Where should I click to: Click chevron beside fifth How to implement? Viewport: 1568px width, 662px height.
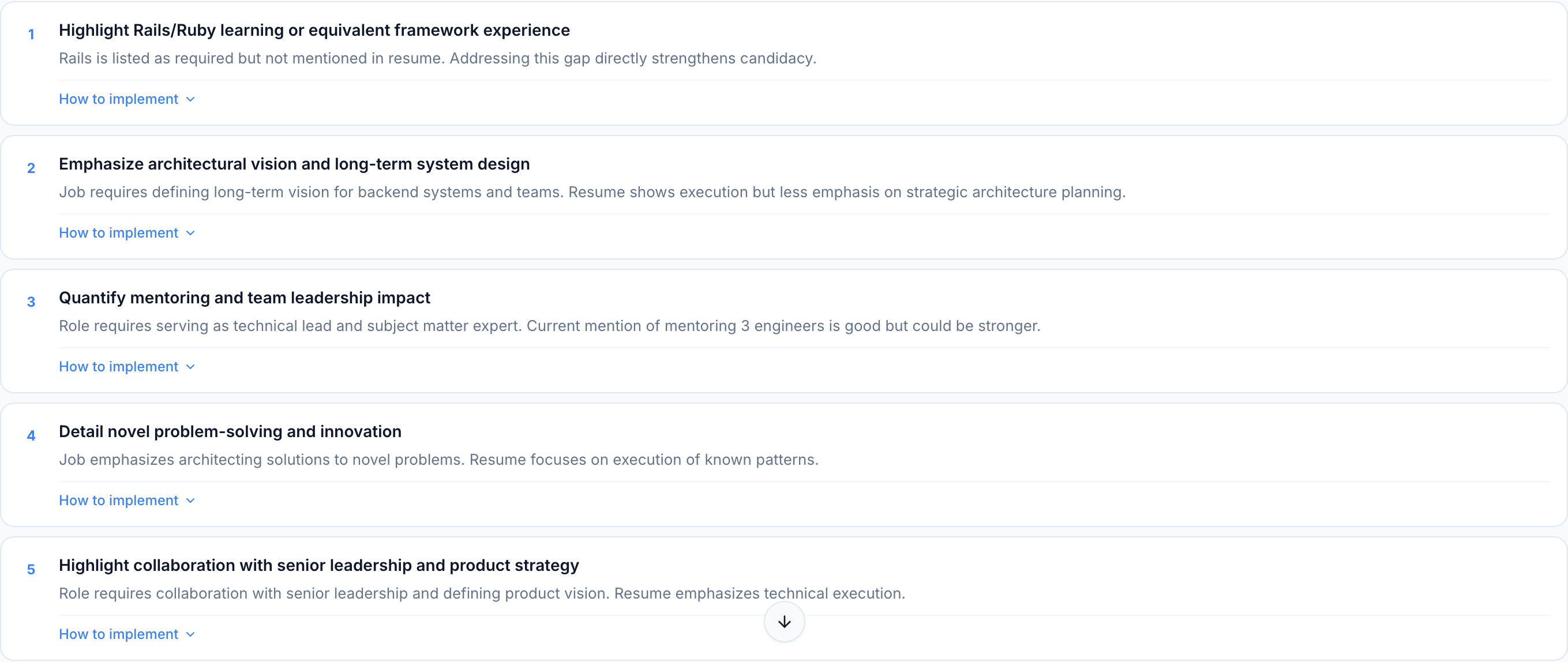tap(190, 635)
